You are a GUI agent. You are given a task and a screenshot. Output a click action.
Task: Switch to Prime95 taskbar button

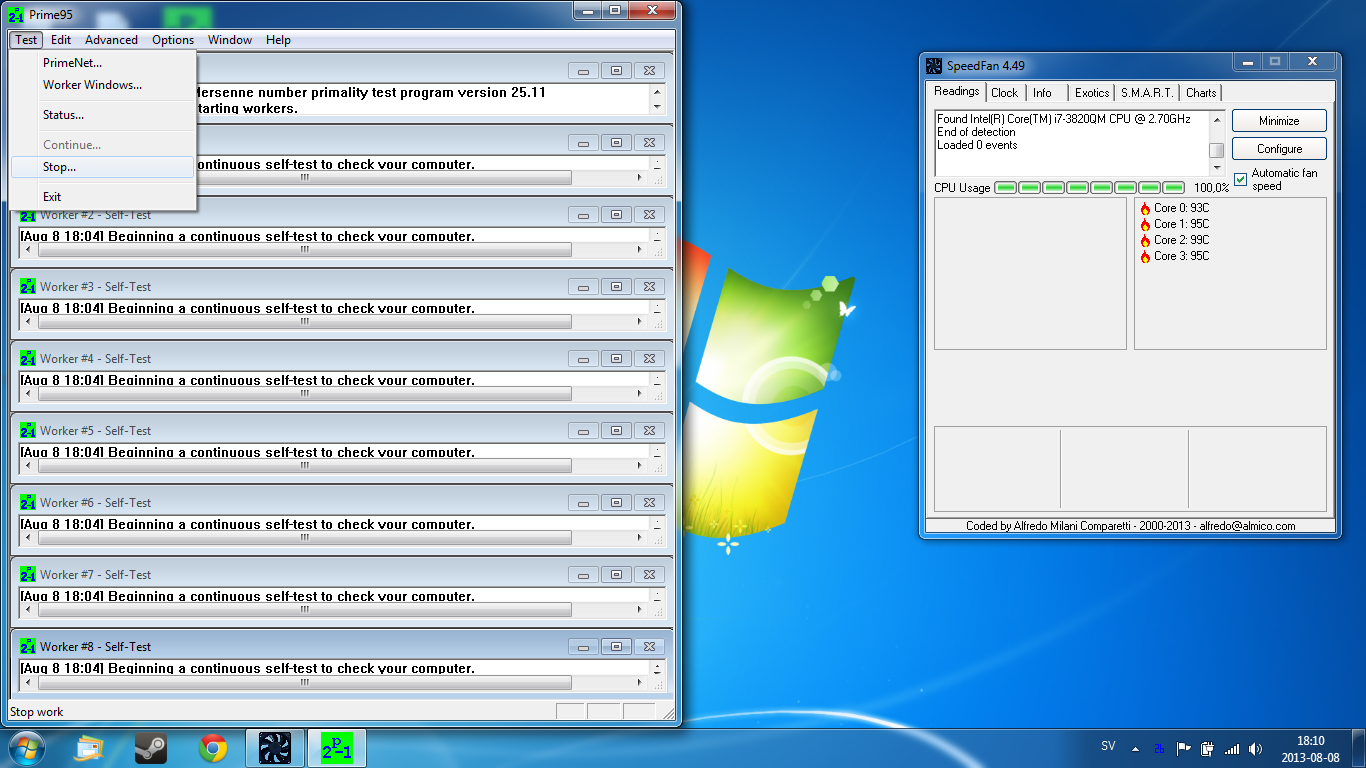336,748
